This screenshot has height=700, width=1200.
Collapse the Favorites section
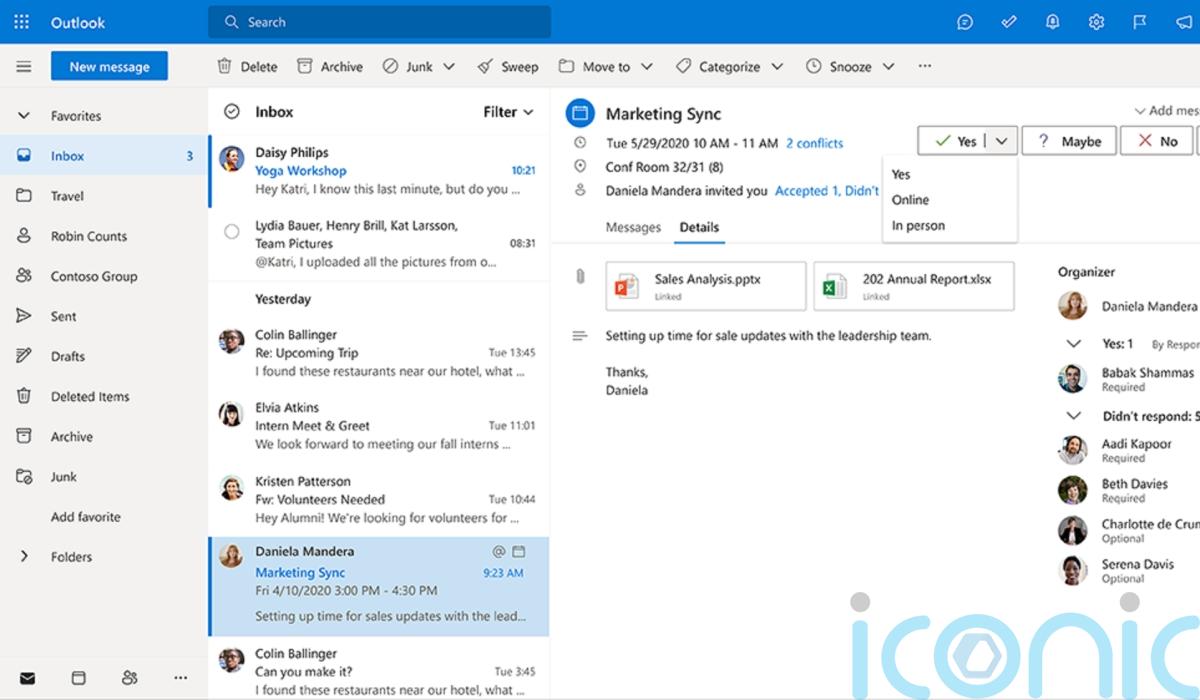pyautogui.click(x=24, y=116)
